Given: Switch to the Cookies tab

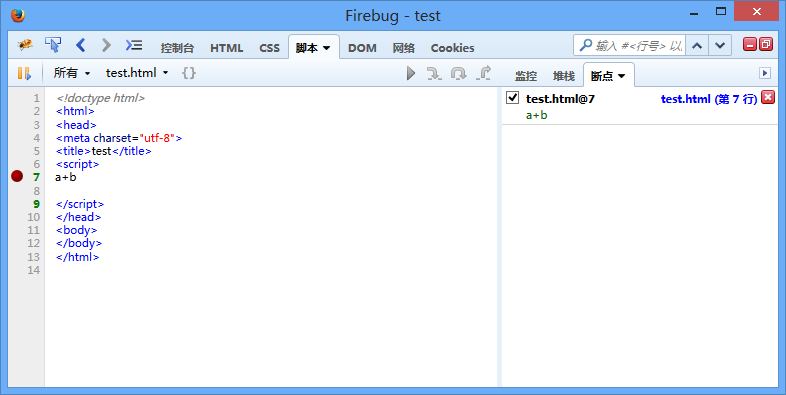Looking at the screenshot, I should 453,48.
